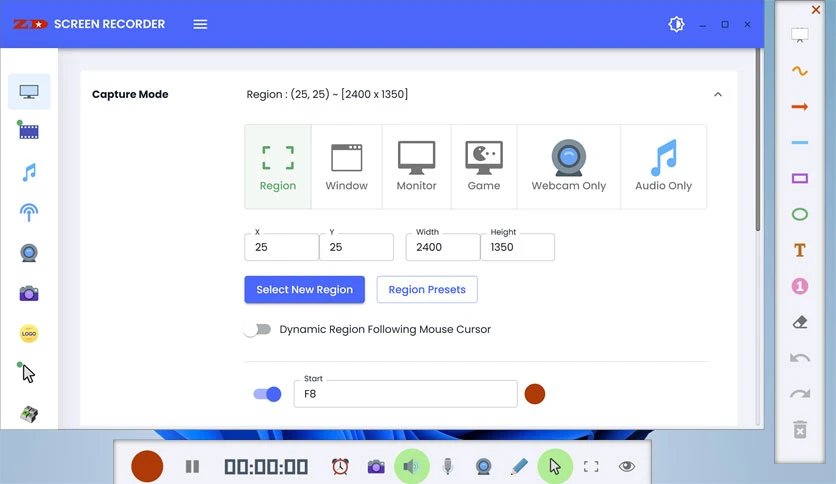Screen dimensions: 836x484
Task: Open the bottom sidebar tools icon
Action: [x=29, y=414]
